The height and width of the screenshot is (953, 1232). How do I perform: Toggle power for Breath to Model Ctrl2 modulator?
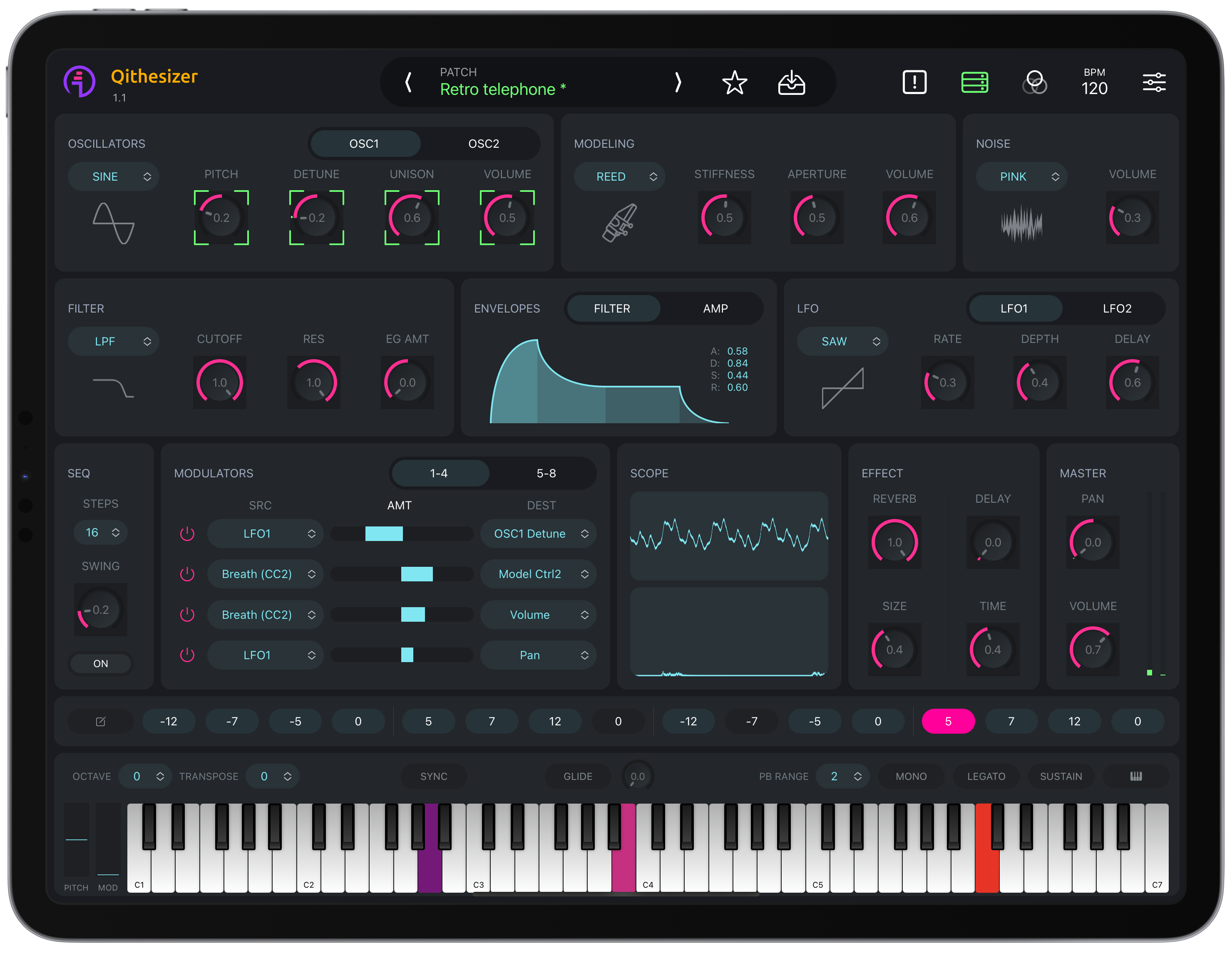tap(187, 574)
